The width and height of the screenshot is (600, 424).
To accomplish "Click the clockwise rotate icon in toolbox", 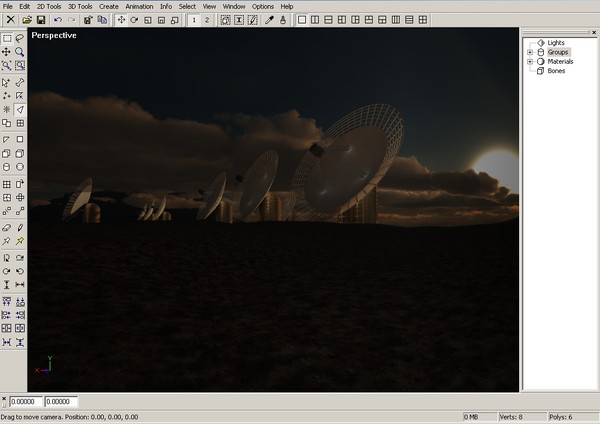I will tap(7, 271).
